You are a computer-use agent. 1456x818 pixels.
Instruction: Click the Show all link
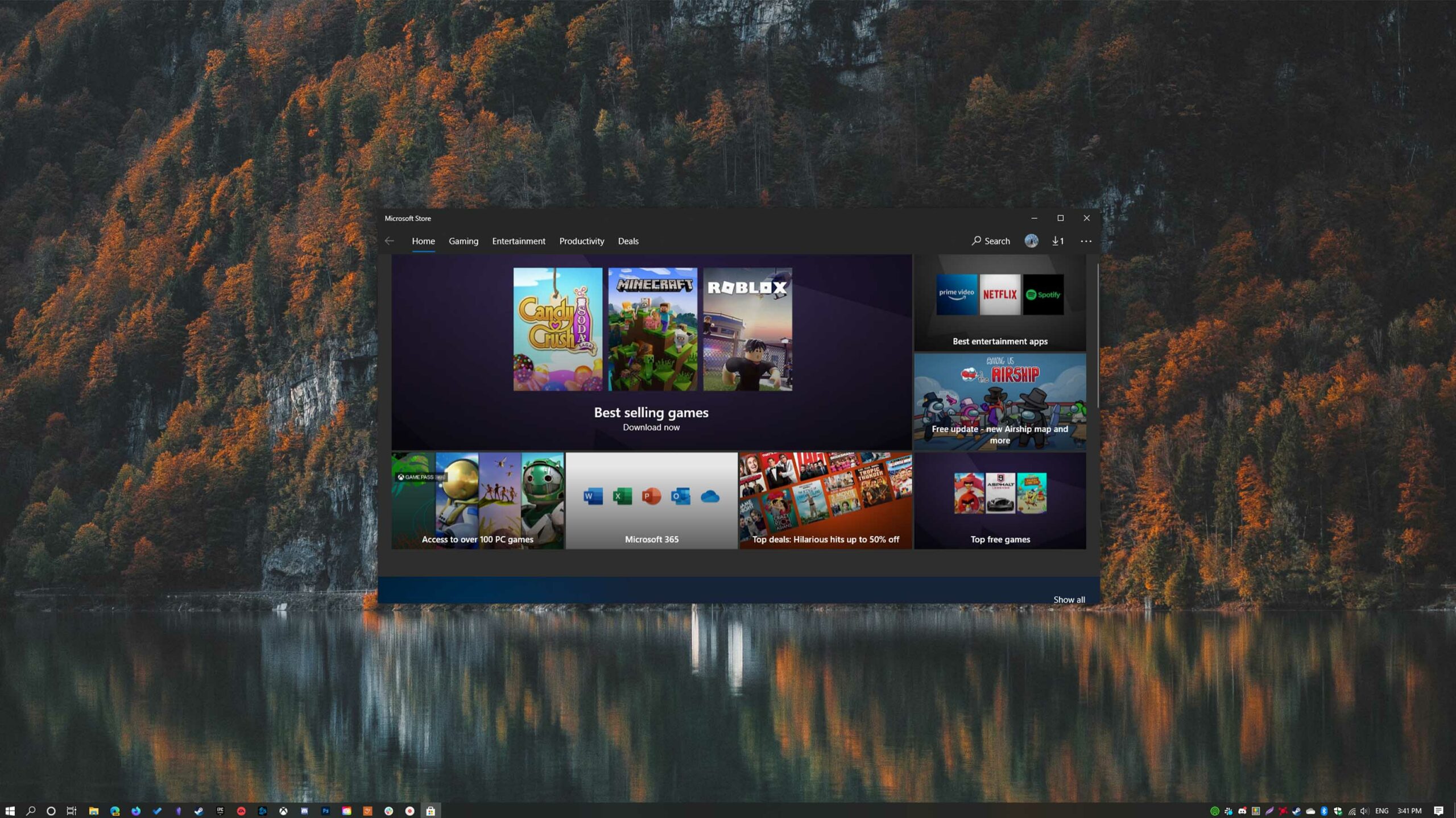pos(1069,600)
